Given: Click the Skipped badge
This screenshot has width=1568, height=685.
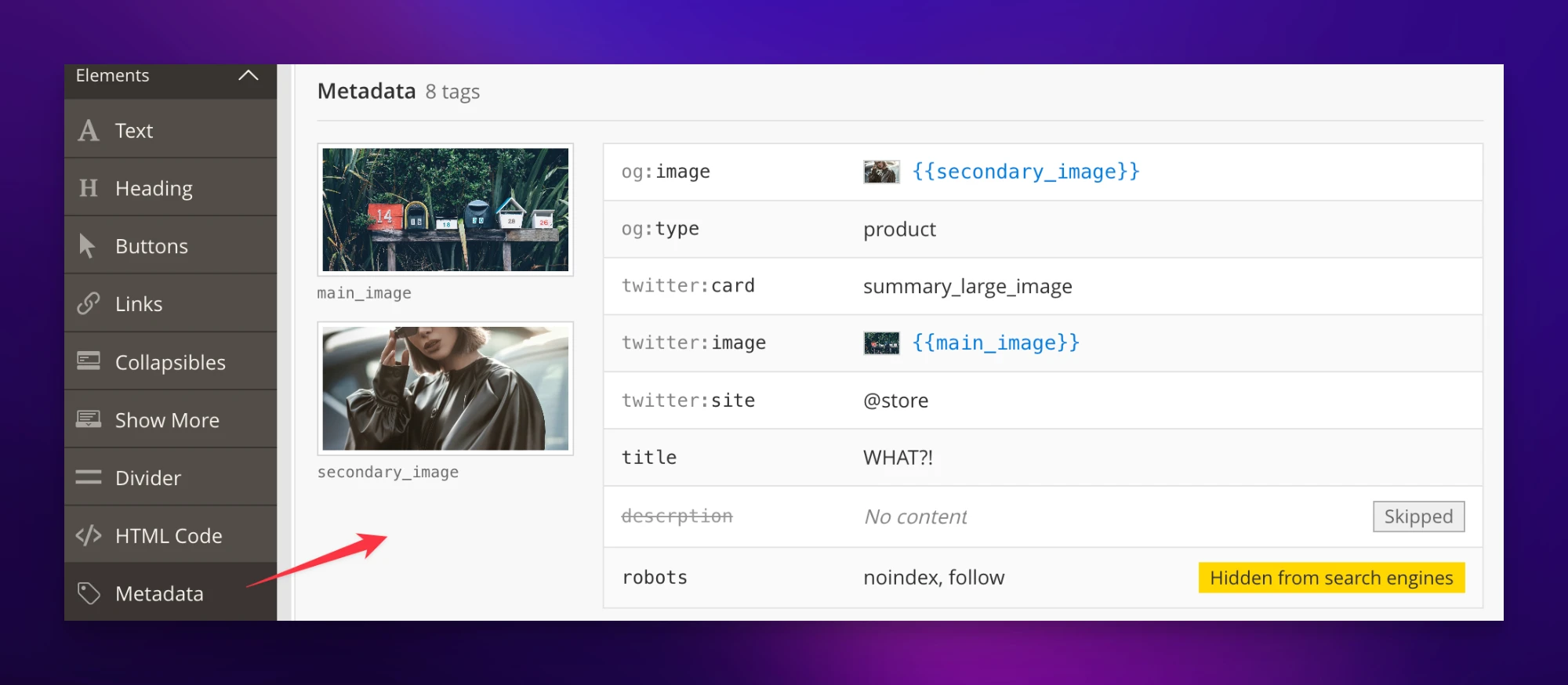Looking at the screenshot, I should click(x=1418, y=516).
